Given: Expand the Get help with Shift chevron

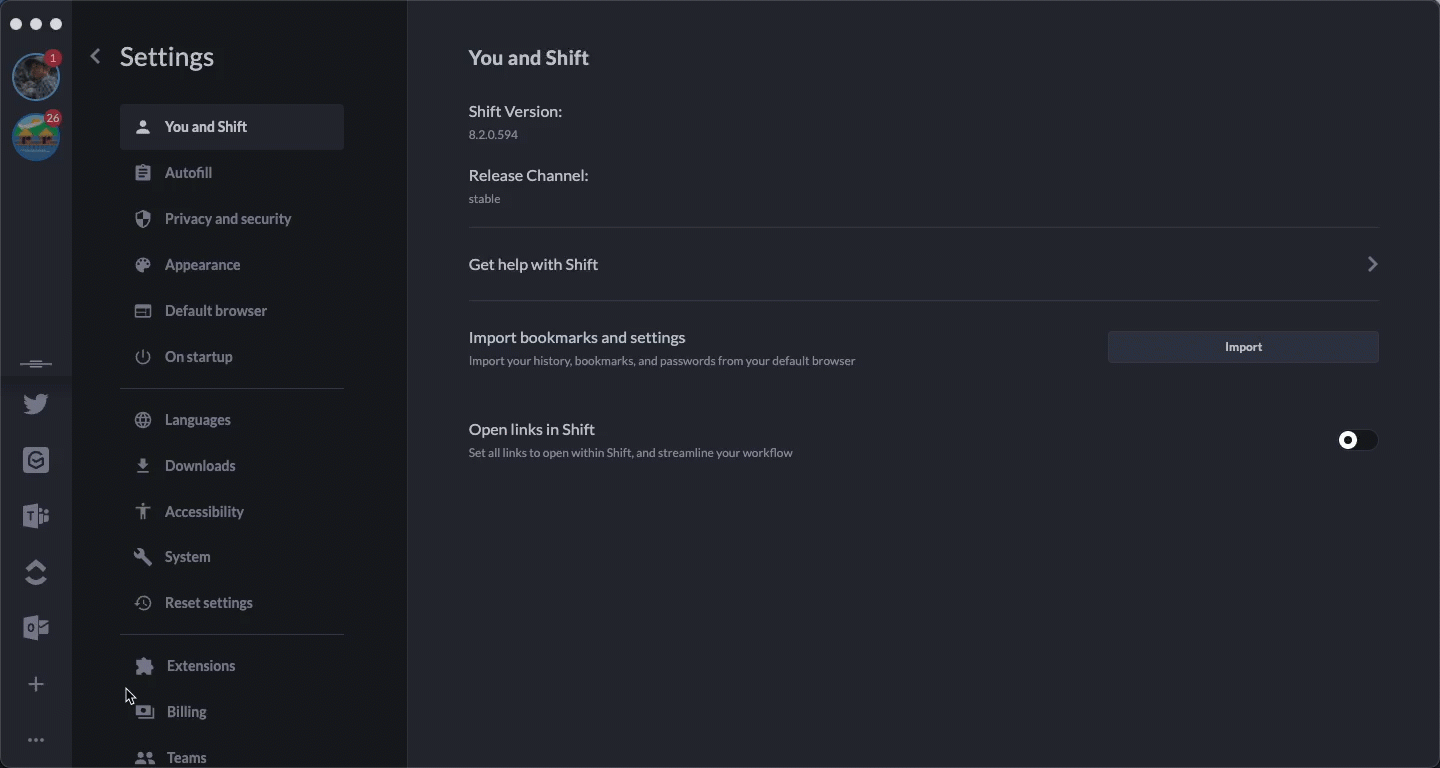Looking at the screenshot, I should (x=1372, y=264).
